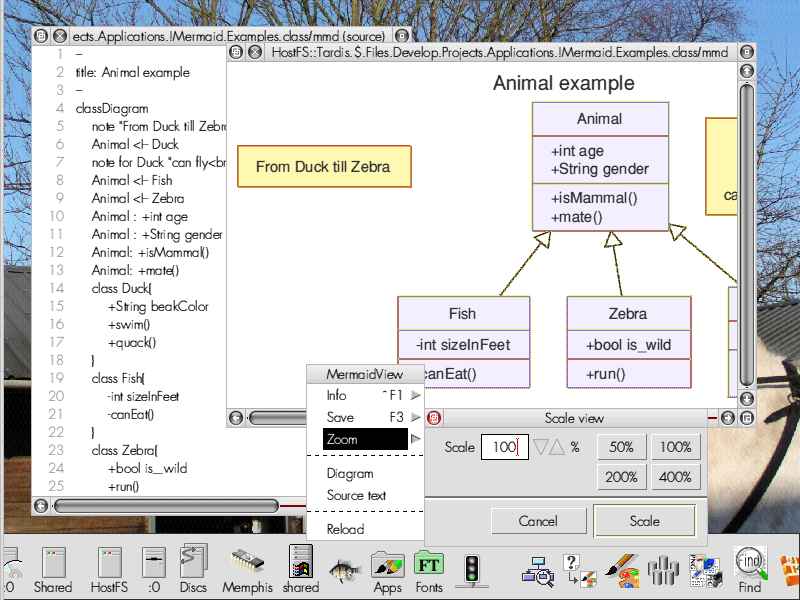Screen dimensions: 800x600
Task: Apply with the Scale button
Action: (644, 521)
